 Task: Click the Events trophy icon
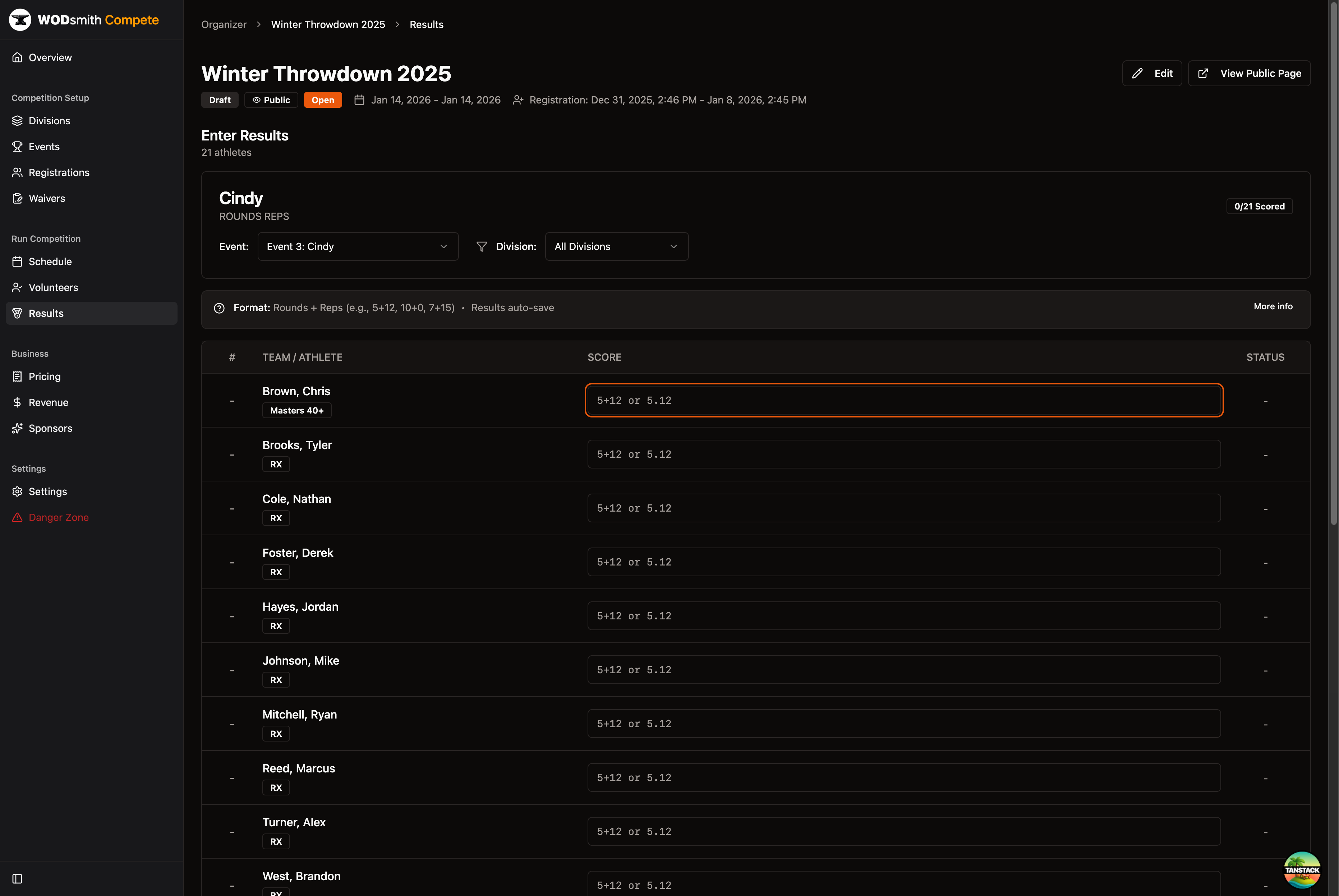pos(17,146)
